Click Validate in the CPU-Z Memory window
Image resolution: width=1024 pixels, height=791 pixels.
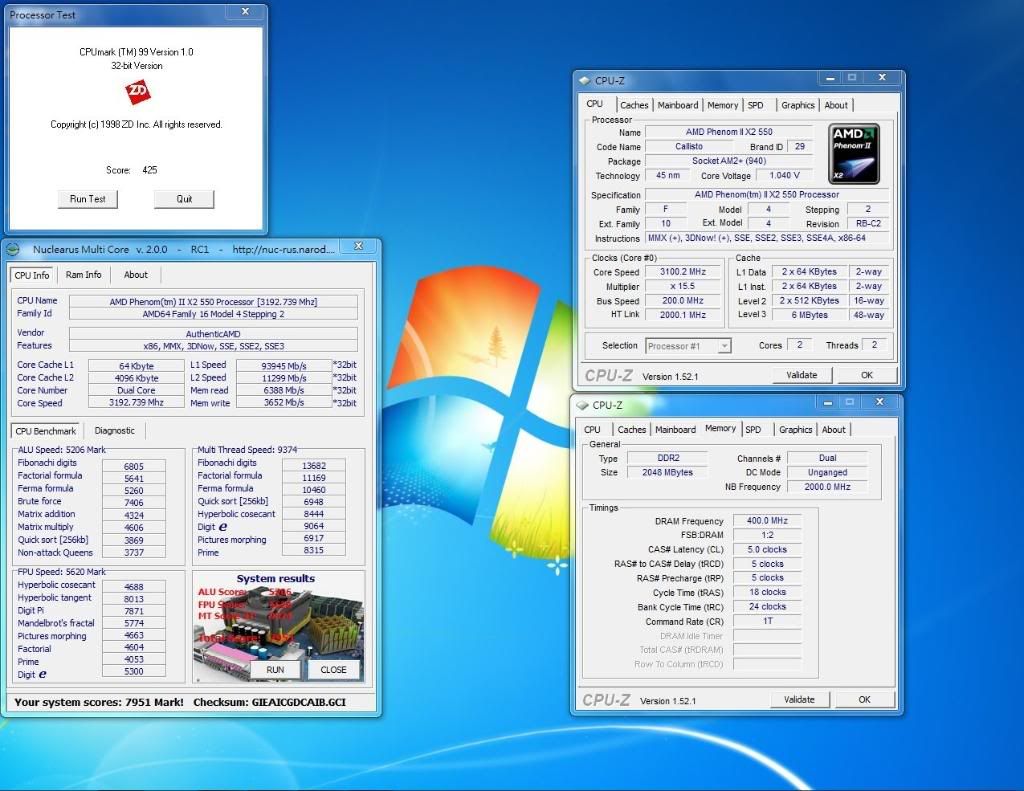click(x=799, y=700)
